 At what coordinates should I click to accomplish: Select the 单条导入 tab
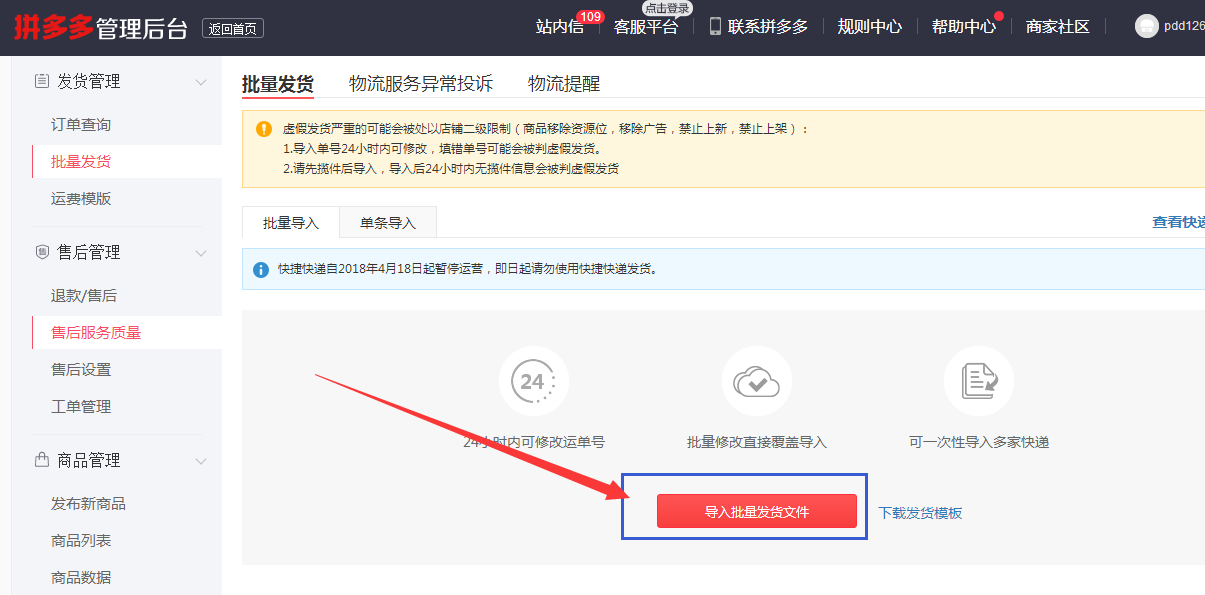388,223
